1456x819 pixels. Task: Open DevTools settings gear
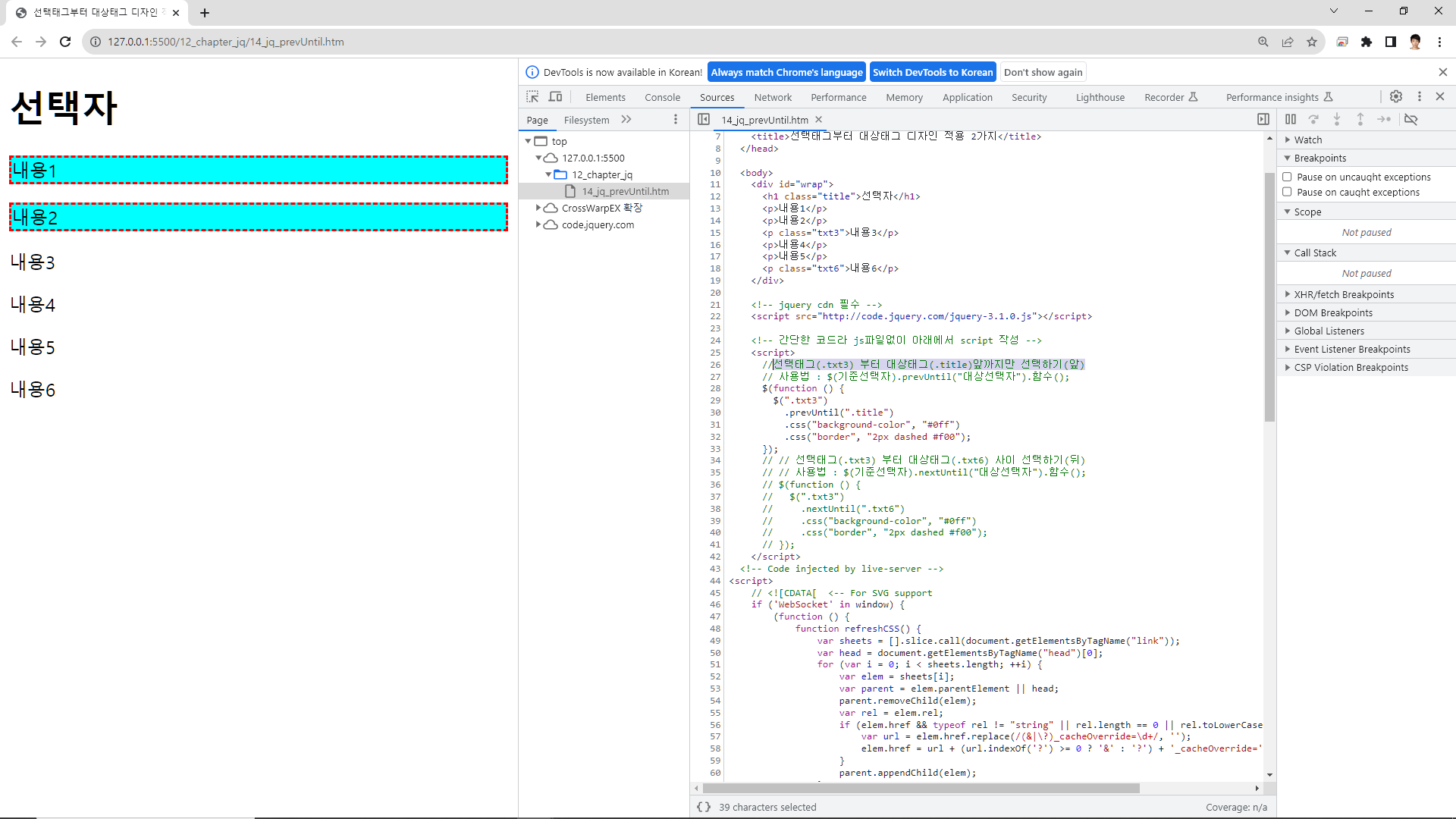[1396, 96]
